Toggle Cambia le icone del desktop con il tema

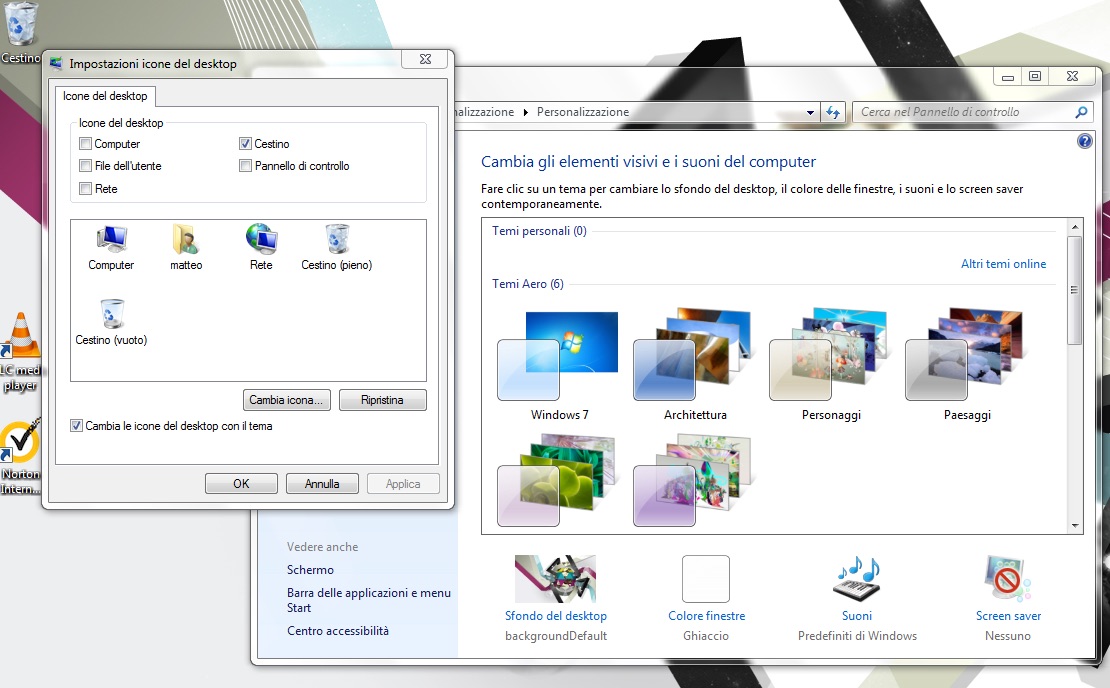pyautogui.click(x=76, y=425)
